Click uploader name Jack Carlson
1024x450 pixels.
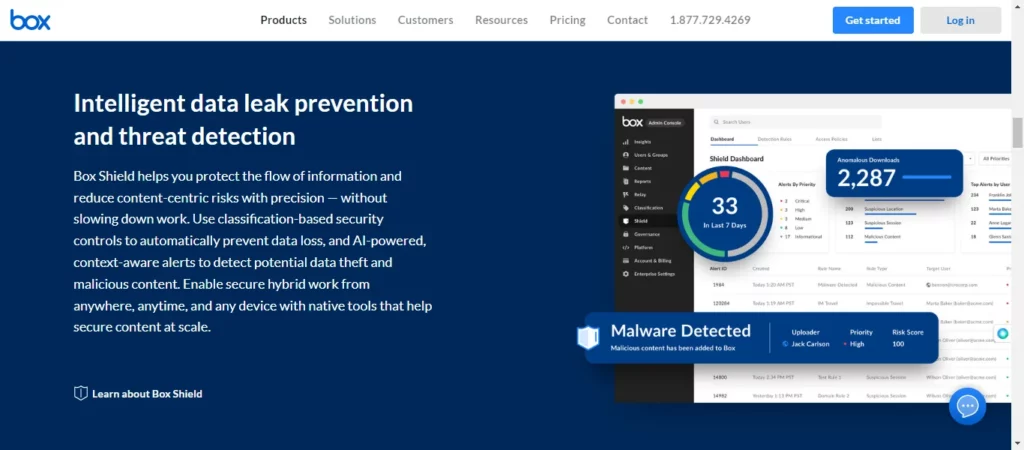810,344
